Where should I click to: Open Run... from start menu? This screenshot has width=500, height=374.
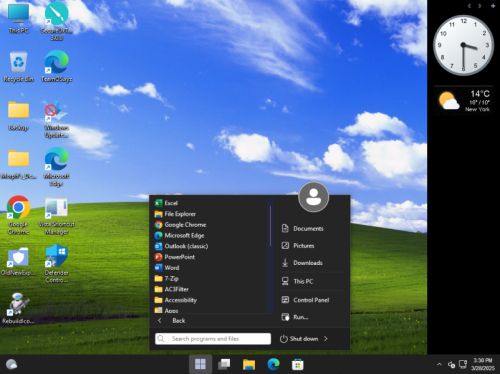pyautogui.click(x=295, y=317)
